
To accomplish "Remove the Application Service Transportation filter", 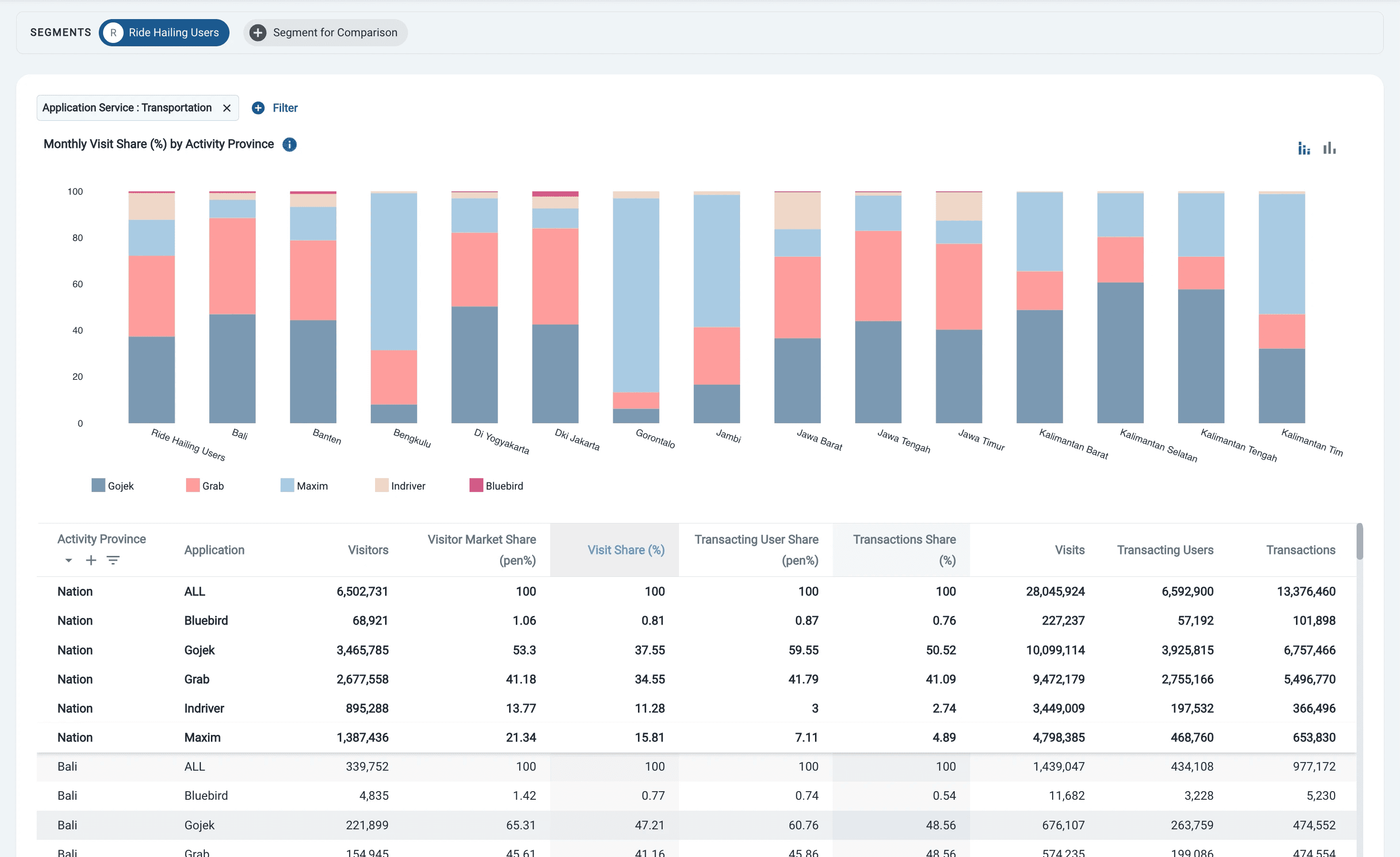I will tap(227, 108).
